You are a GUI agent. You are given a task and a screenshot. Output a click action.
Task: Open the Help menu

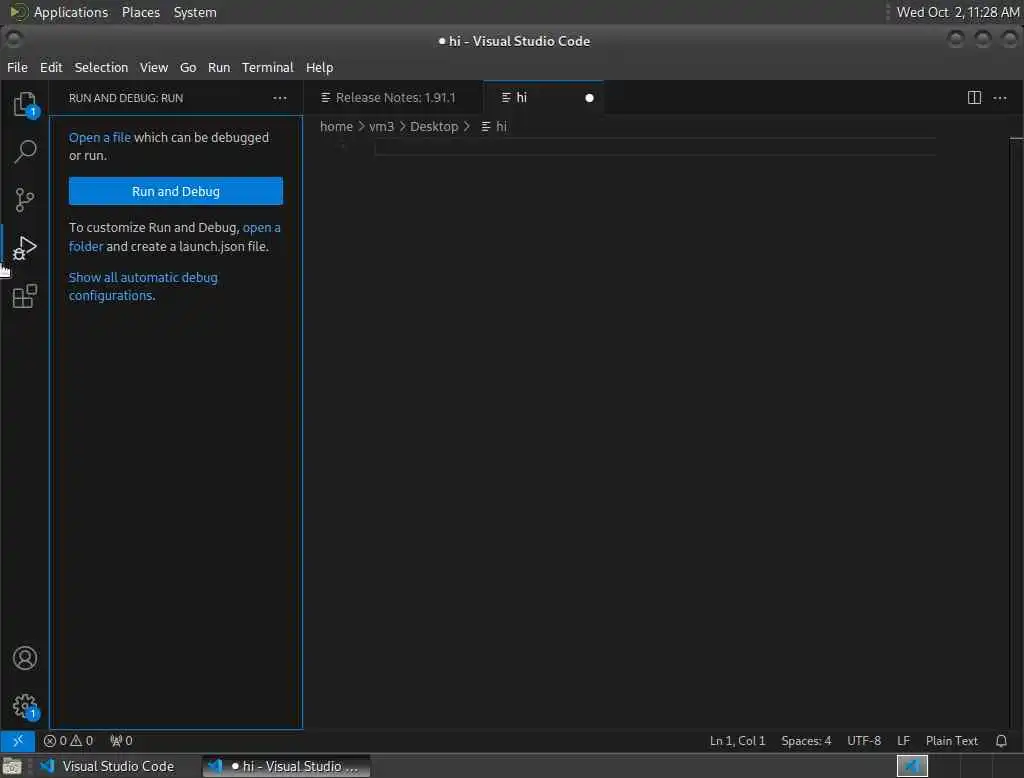point(319,67)
